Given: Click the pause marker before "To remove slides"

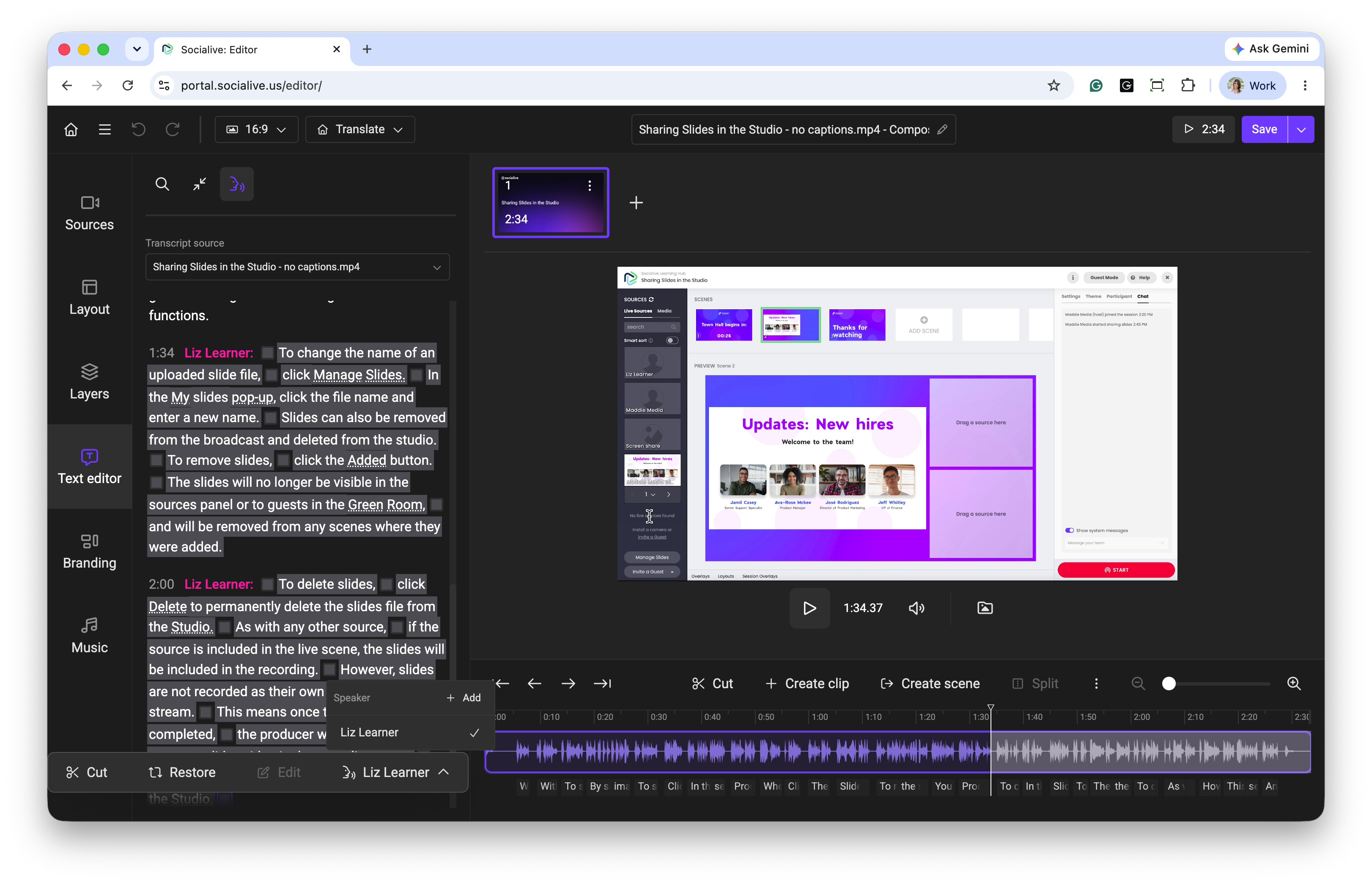Looking at the screenshot, I should tap(156, 460).
